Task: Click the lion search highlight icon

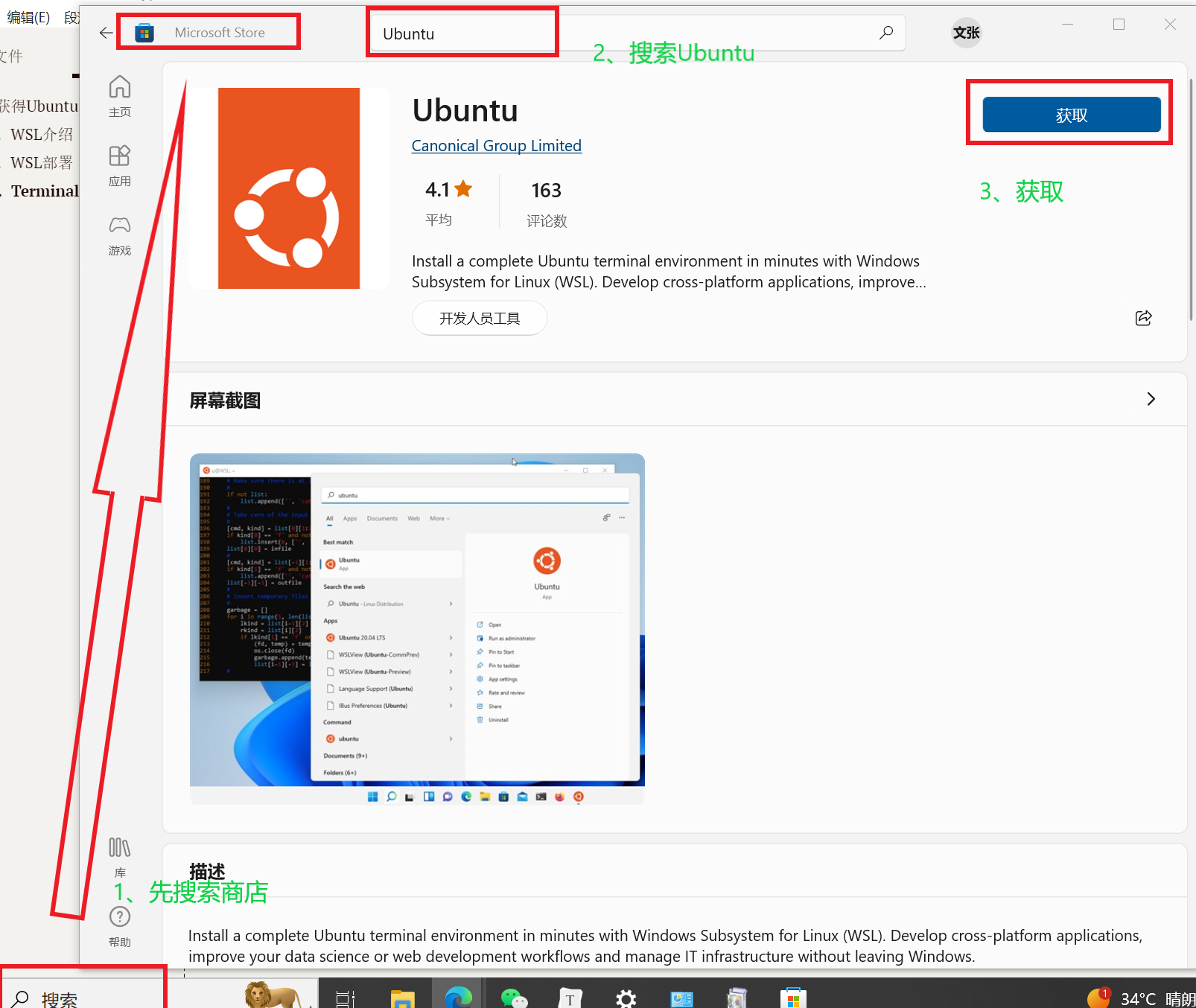Action: pyautogui.click(x=273, y=995)
